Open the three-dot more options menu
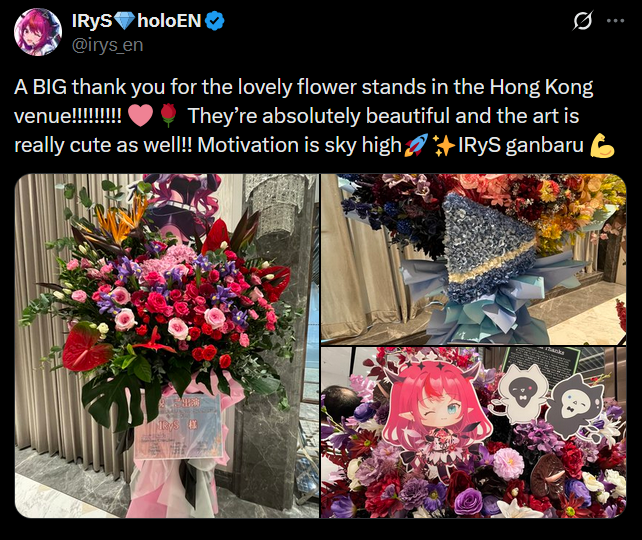642x540 pixels. pos(615,21)
